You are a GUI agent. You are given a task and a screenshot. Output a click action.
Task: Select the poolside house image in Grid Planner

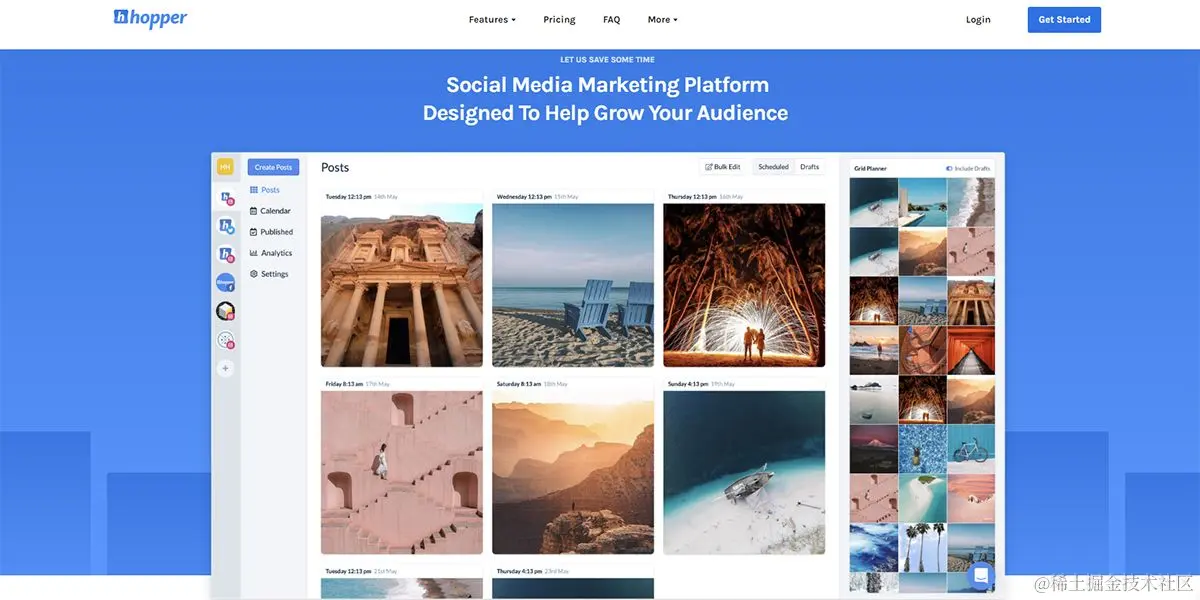pyautogui.click(x=922, y=203)
